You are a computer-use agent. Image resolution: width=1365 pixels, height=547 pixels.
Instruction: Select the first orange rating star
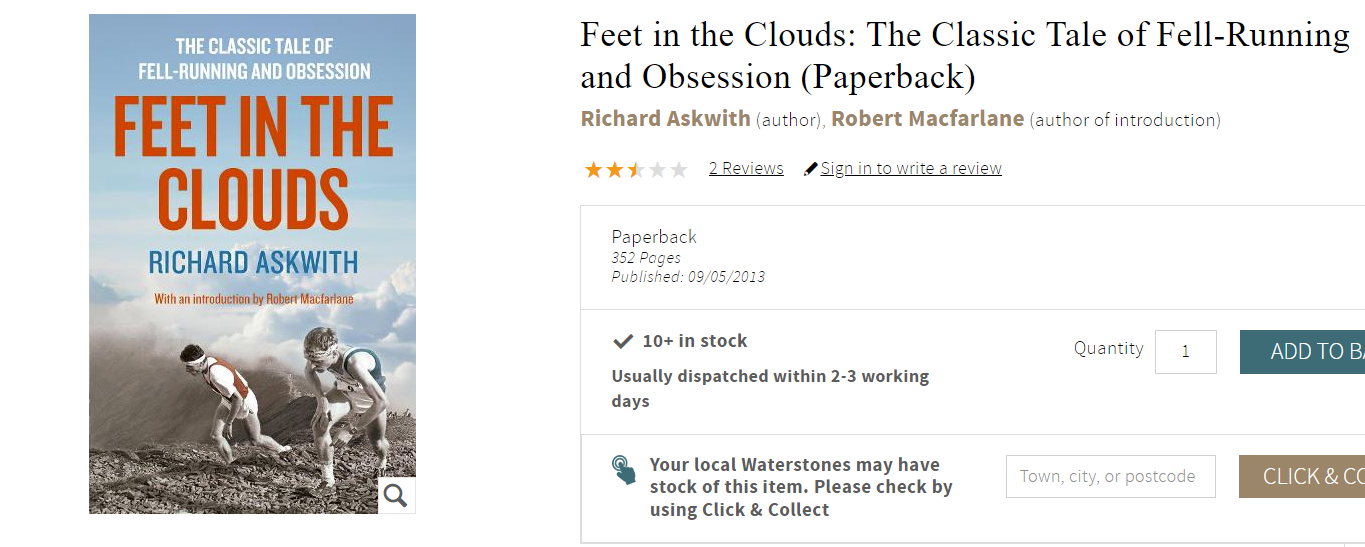click(593, 169)
